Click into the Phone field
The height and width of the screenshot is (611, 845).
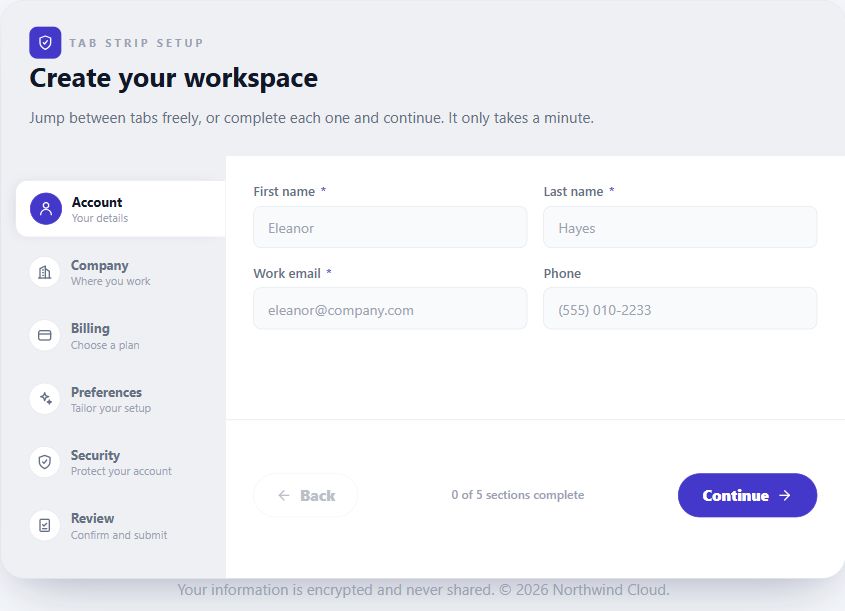680,309
